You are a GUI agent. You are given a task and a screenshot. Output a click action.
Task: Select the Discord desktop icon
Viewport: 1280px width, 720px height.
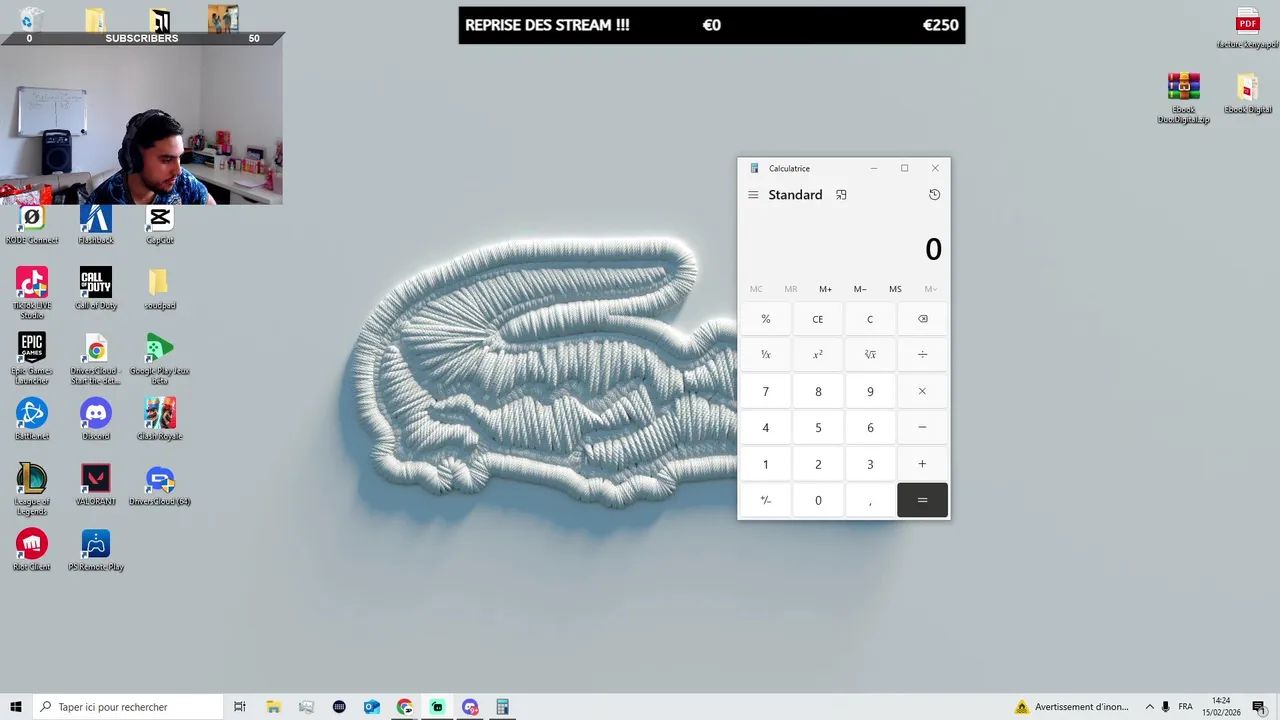pos(96,420)
